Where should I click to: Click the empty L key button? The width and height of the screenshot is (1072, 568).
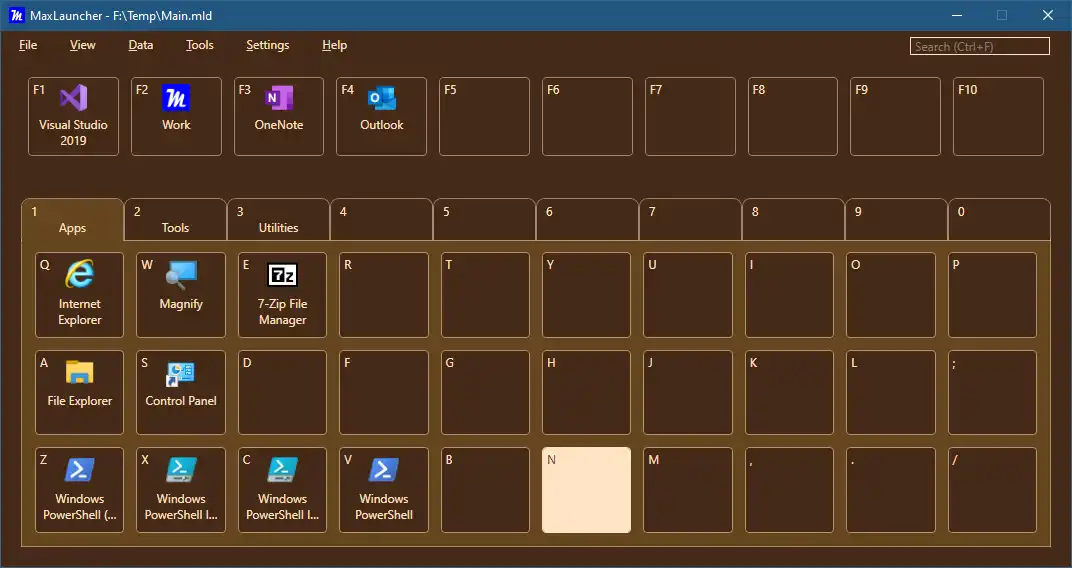(x=891, y=392)
